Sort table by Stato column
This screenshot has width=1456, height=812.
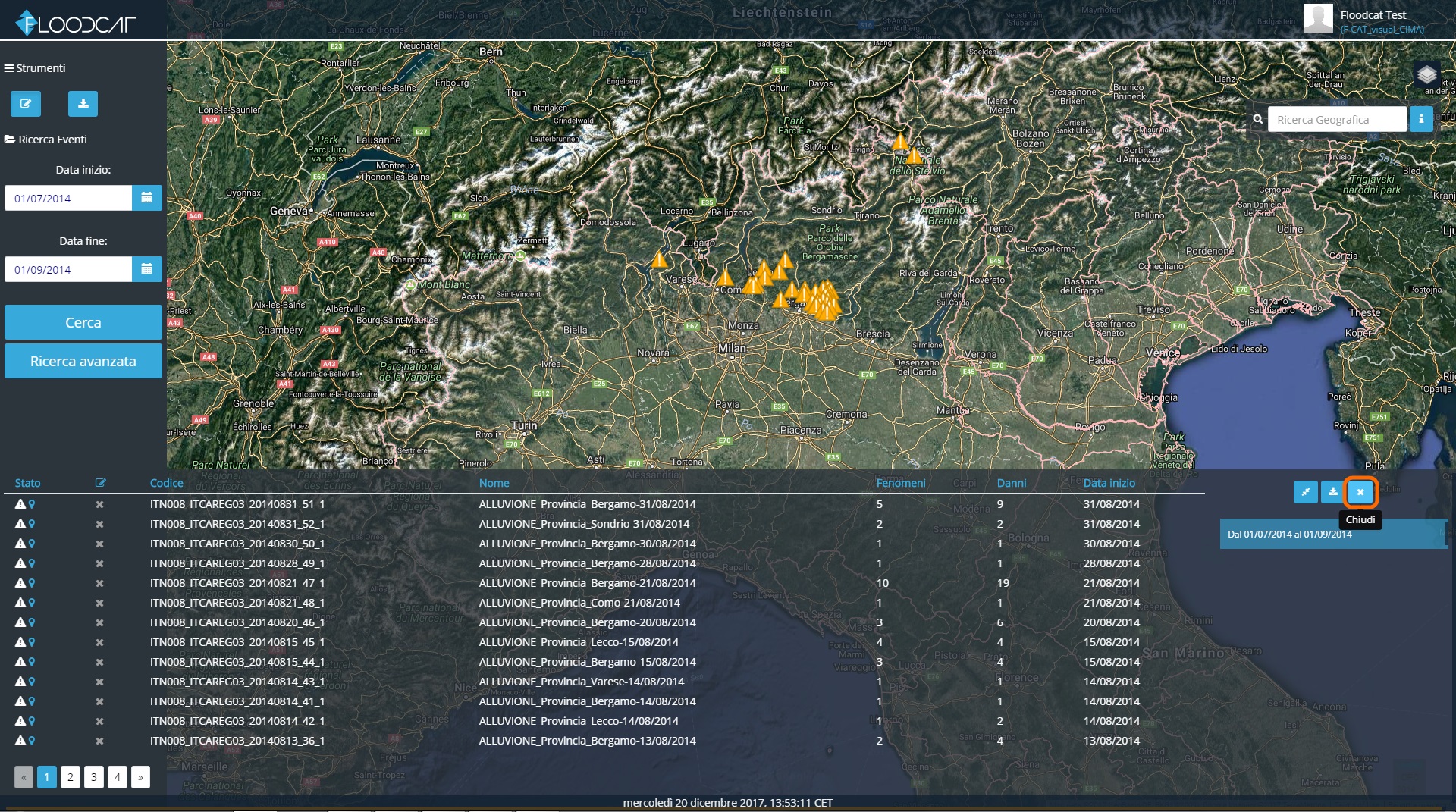[x=27, y=483]
